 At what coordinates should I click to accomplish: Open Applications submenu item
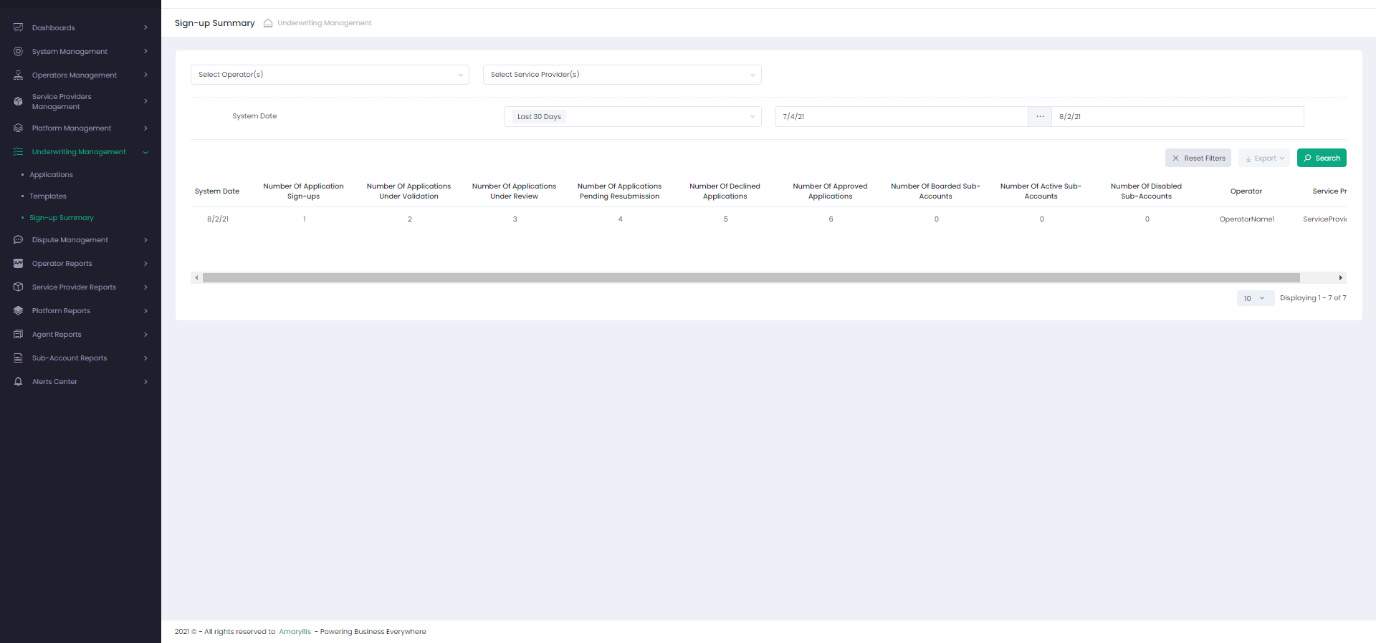51,175
